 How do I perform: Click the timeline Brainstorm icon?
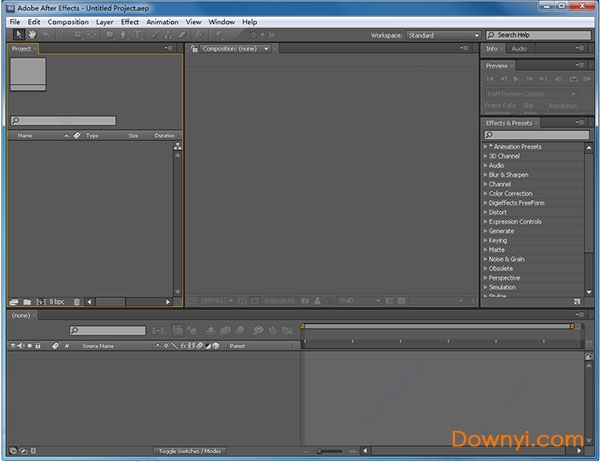pos(258,330)
